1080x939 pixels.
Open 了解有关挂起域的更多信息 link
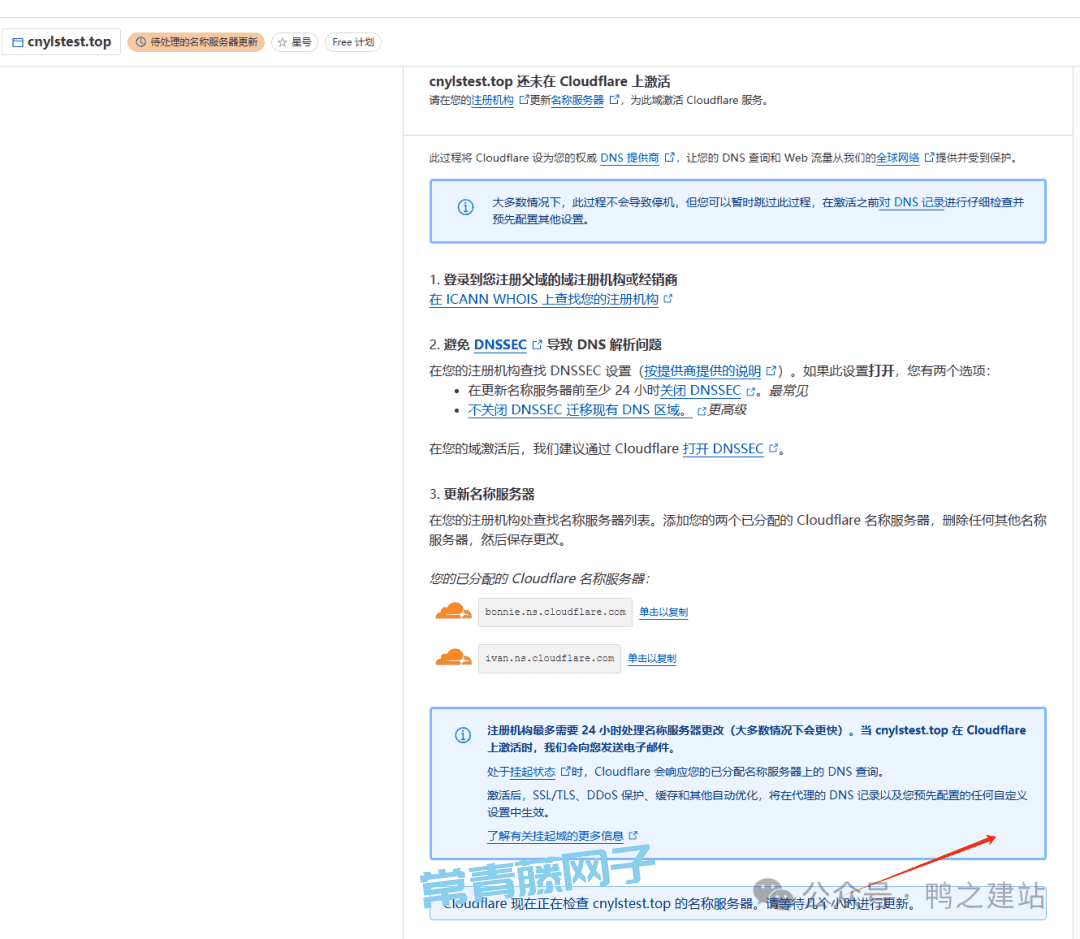555,836
